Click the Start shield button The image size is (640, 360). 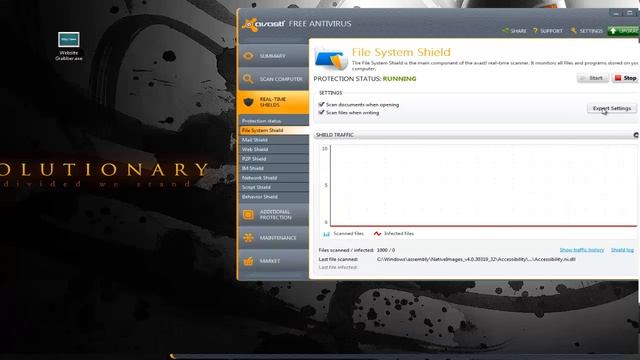tap(593, 78)
